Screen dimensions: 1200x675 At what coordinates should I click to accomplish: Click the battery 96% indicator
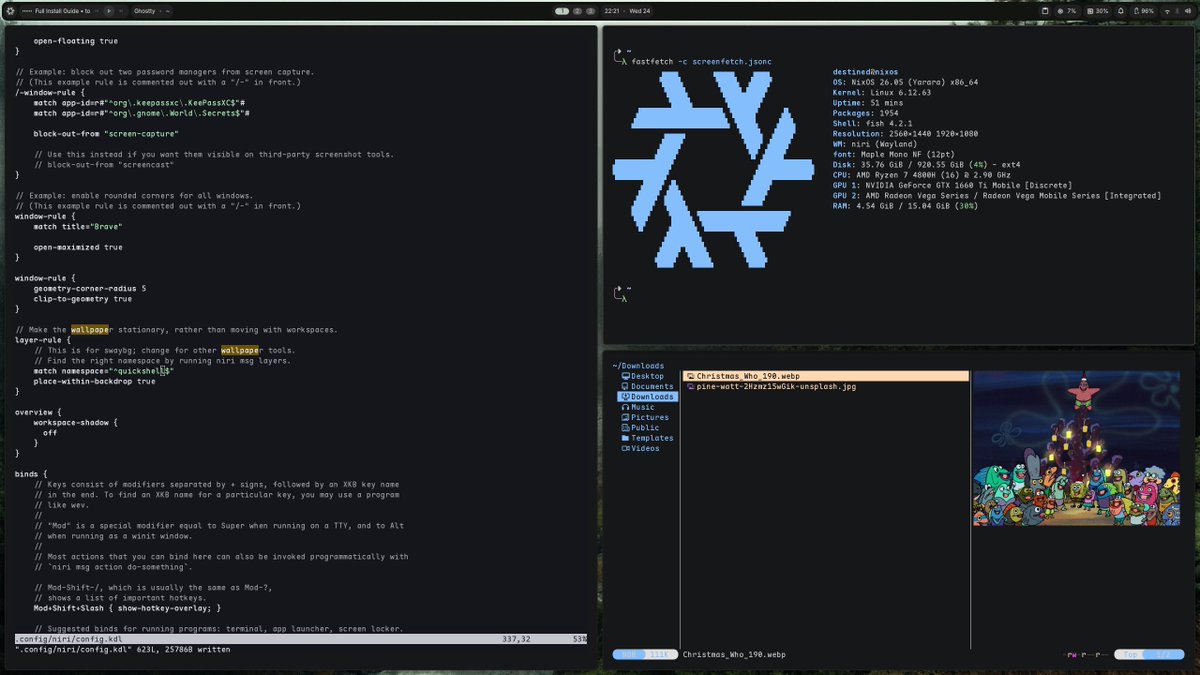pyautogui.click(x=1144, y=11)
